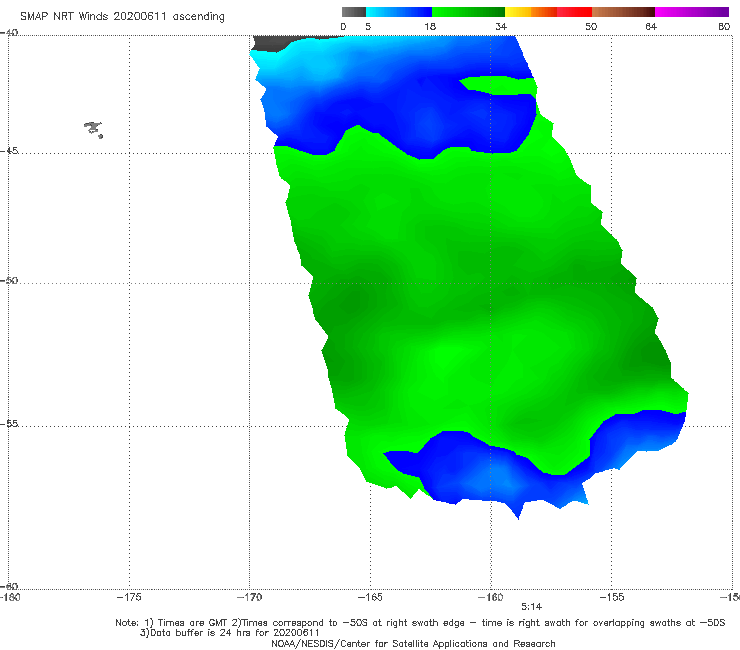Click the longitude label '-175'
Image resolution: width=740 pixels, height=650 pixels.
pyautogui.click(x=129, y=597)
